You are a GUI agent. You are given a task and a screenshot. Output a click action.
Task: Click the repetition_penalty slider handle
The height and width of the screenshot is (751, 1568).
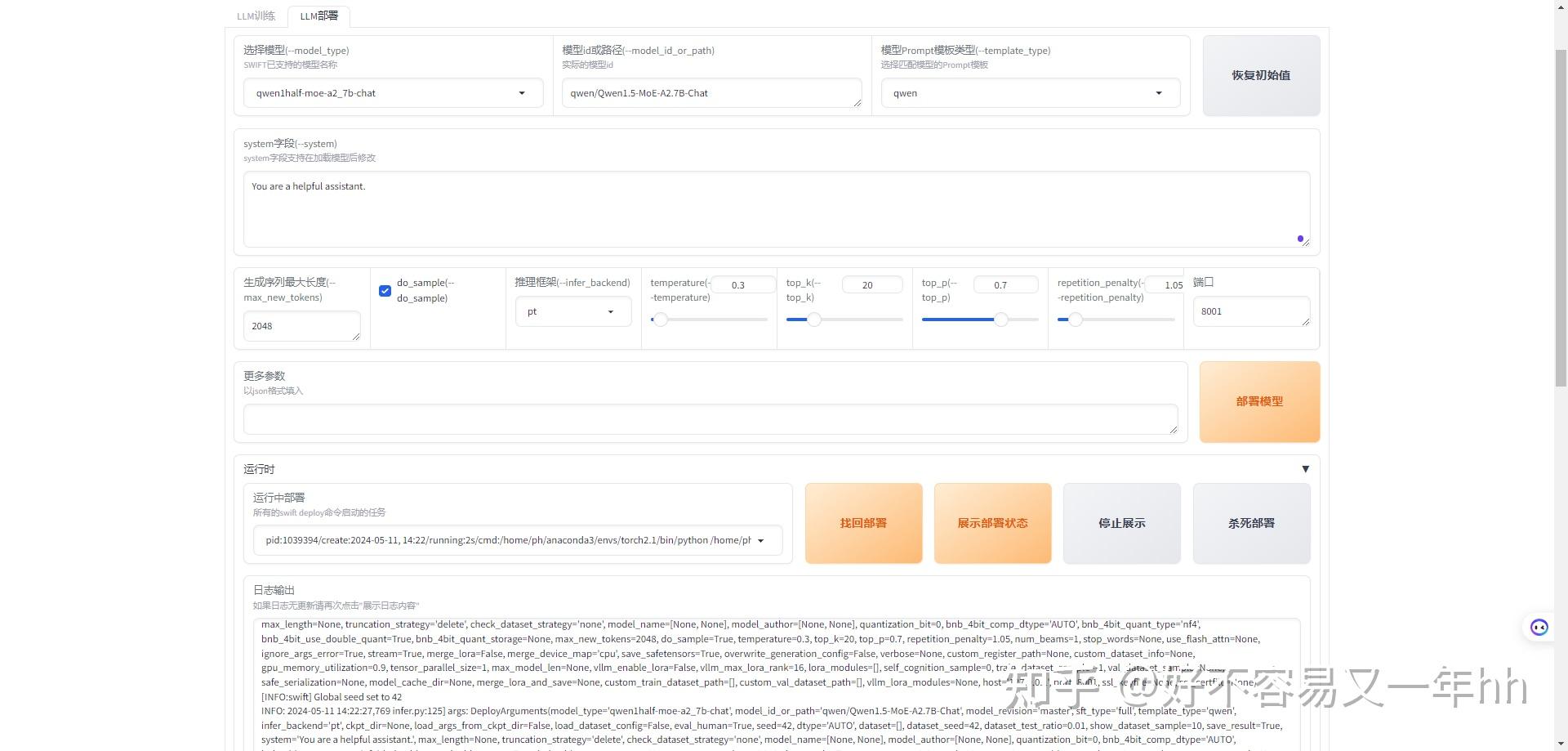coord(1074,320)
